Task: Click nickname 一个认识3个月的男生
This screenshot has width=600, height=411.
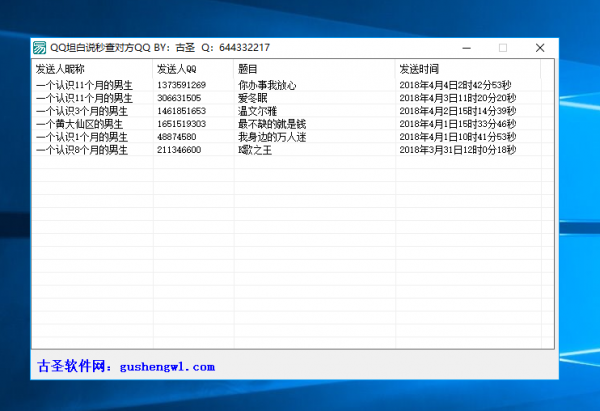Action: 82,111
